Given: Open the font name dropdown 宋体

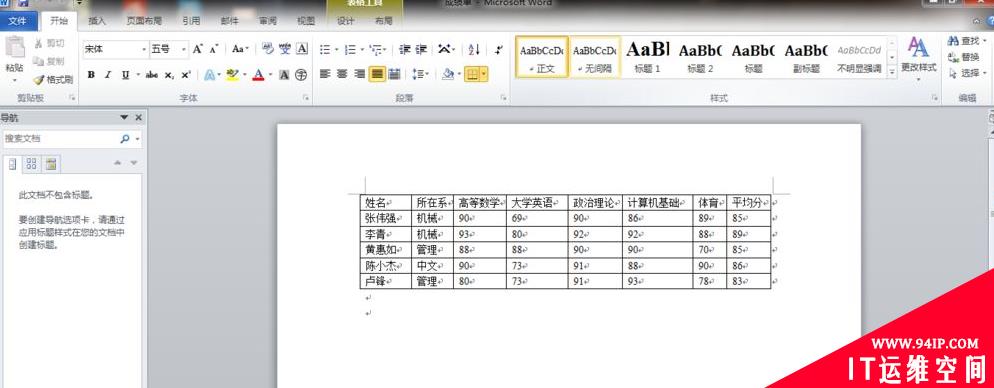Looking at the screenshot, I should tap(115, 49).
